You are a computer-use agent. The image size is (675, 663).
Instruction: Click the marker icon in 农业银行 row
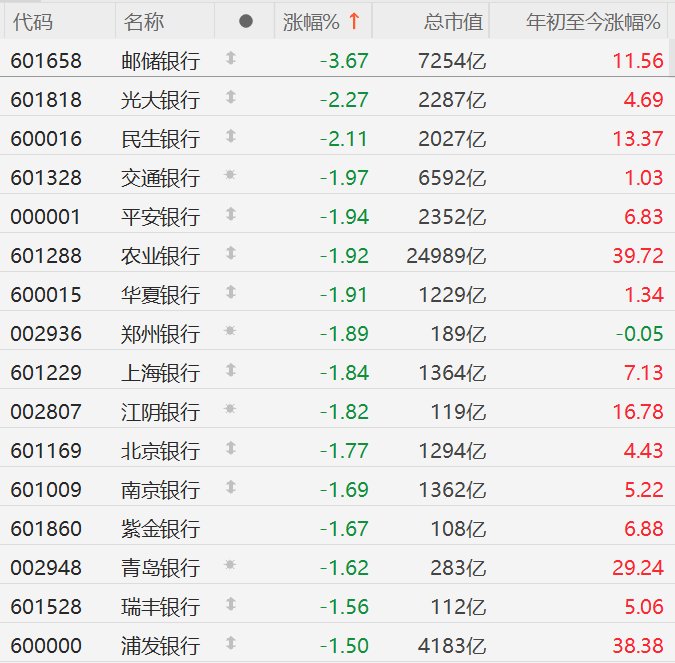[231, 253]
